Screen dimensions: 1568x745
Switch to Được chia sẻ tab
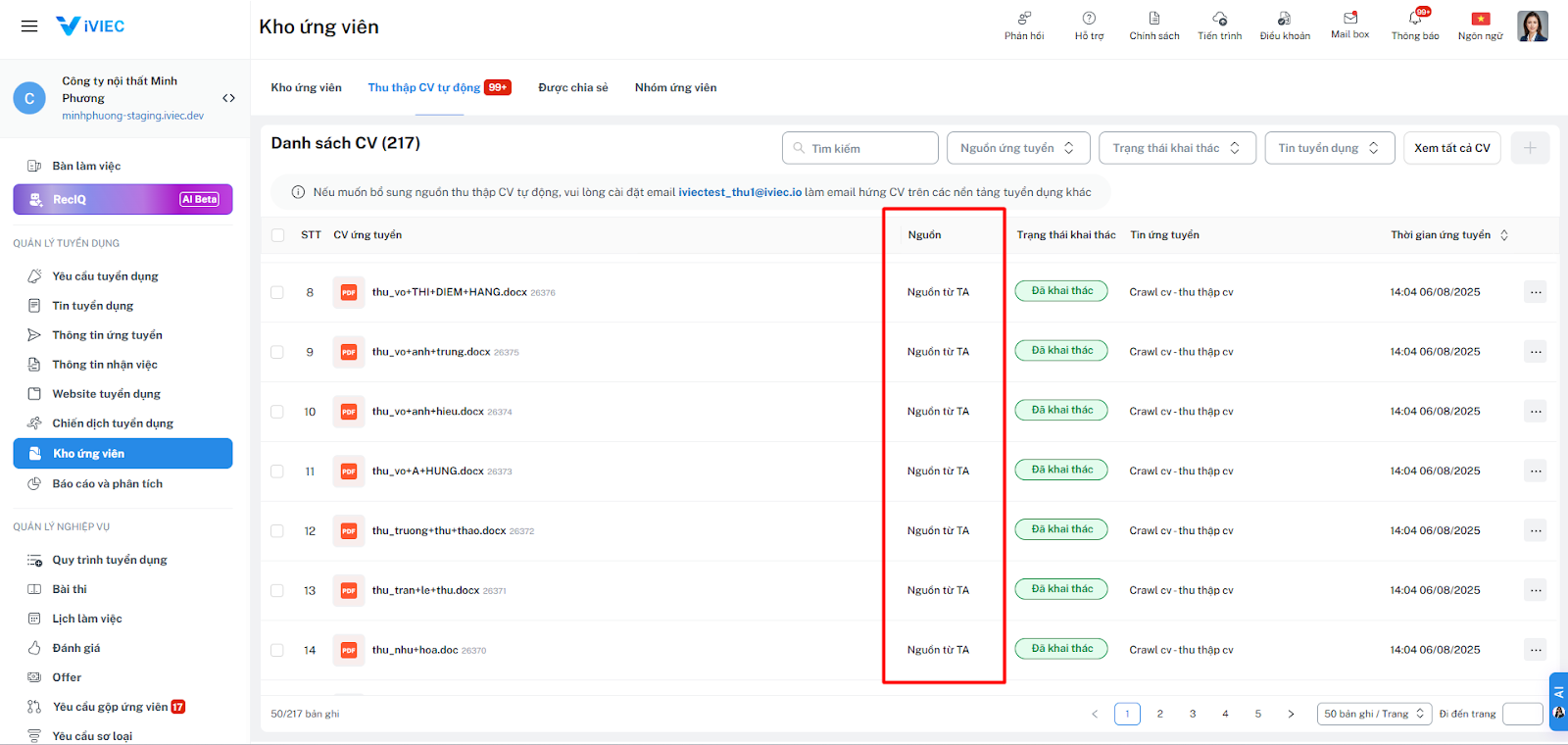(572, 88)
